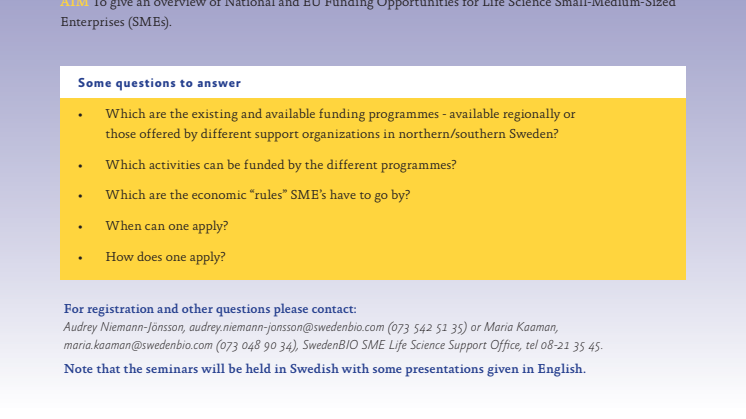The width and height of the screenshot is (746, 419).
Task: Click the bullet point beside "How does one apply?"
Action: pos(80,258)
